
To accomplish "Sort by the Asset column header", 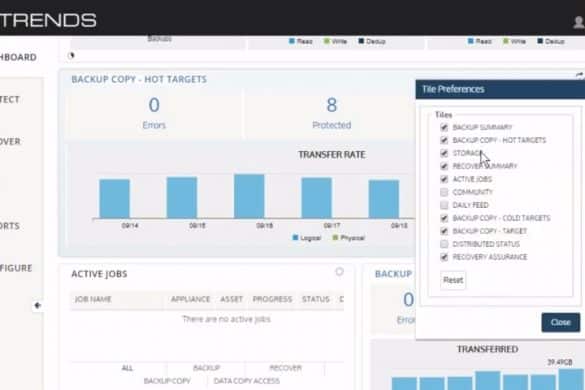I will (x=231, y=299).
